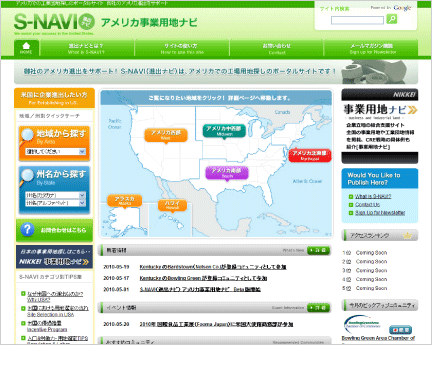Select the purple South region map label

tap(227, 173)
